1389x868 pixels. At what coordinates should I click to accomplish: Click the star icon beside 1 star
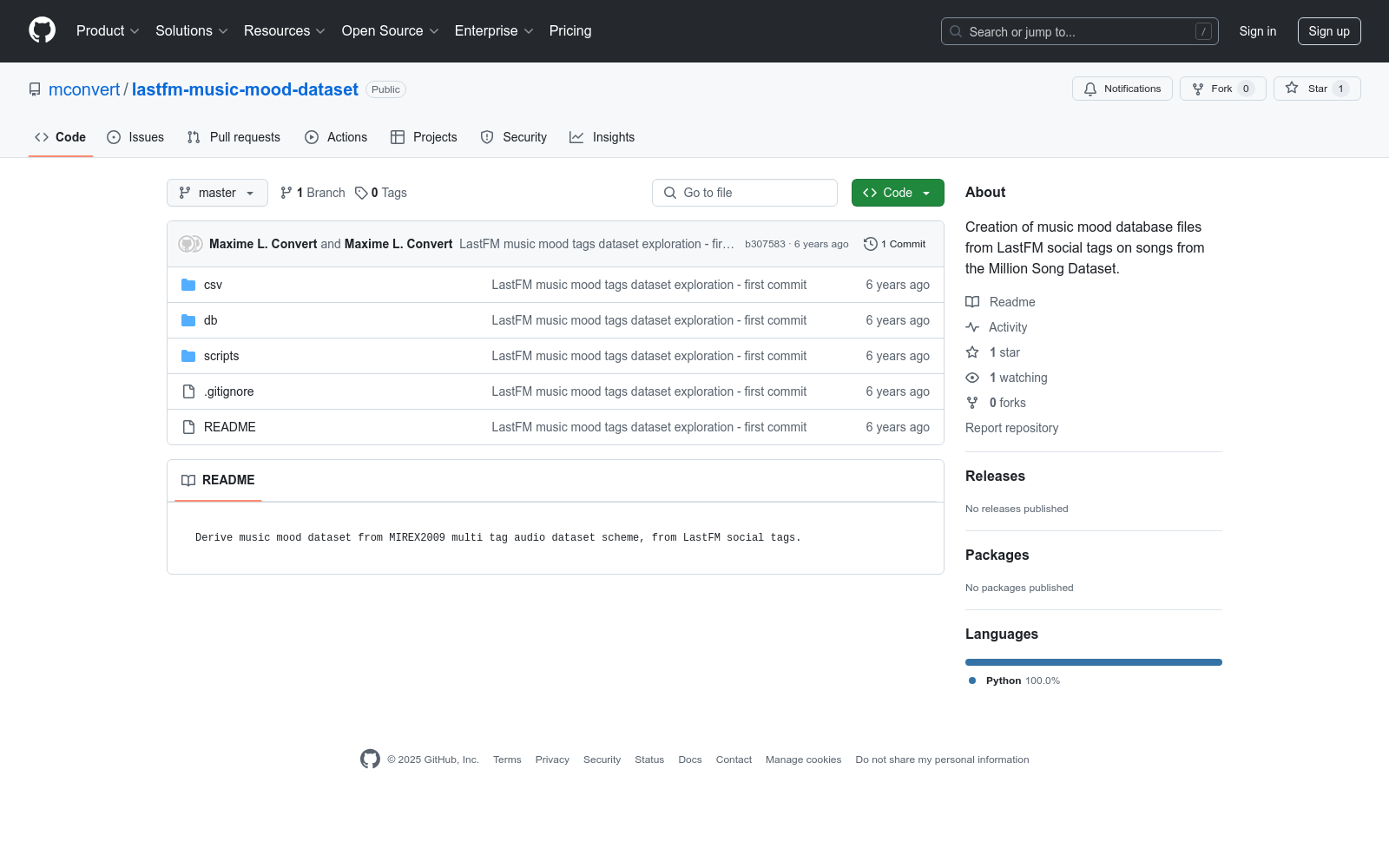(972, 352)
